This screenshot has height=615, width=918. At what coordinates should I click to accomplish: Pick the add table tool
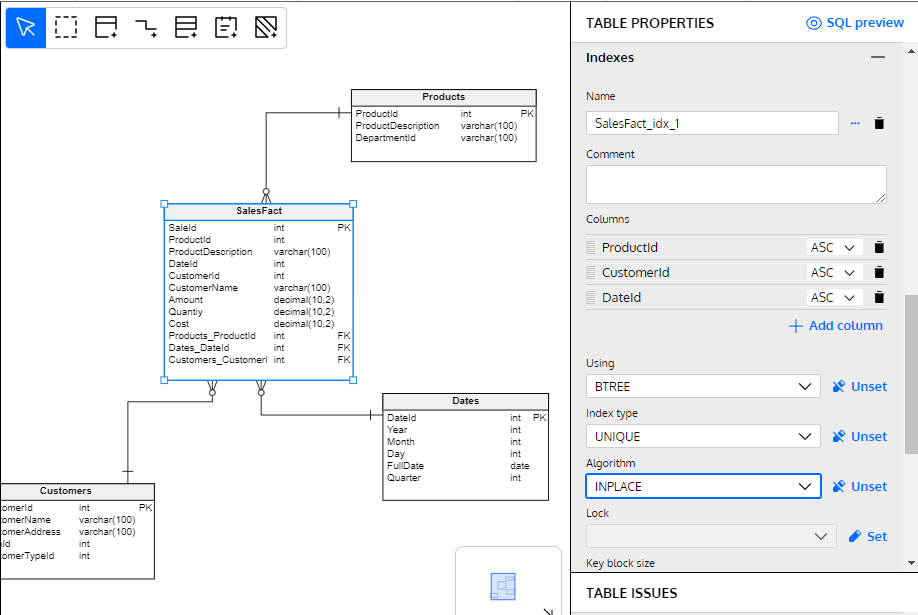point(106,28)
